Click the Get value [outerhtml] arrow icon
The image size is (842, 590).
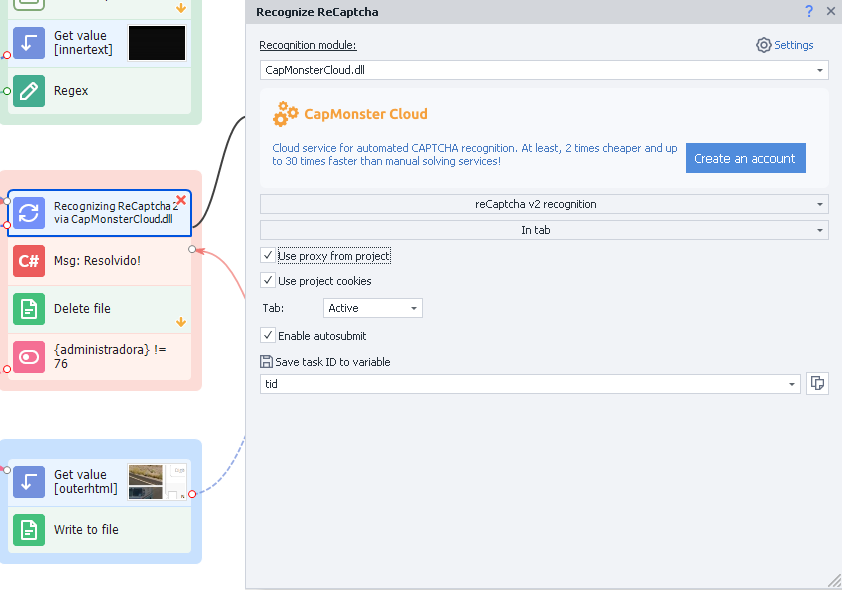(29, 482)
